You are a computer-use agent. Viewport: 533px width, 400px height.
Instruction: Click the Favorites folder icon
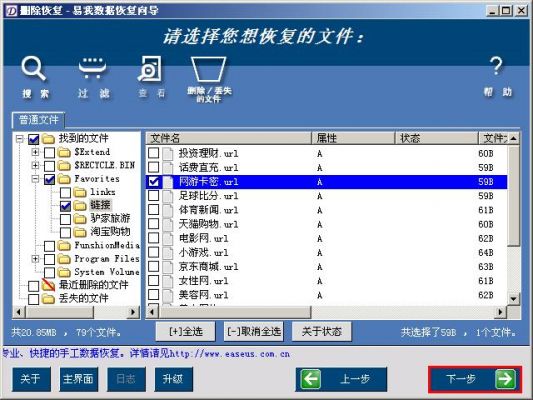coord(64,179)
